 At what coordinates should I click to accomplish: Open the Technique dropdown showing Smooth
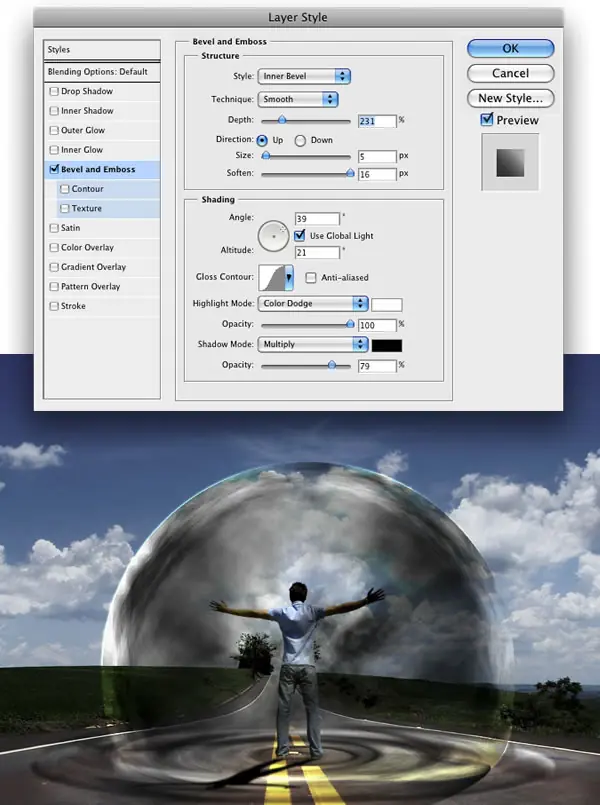point(298,99)
